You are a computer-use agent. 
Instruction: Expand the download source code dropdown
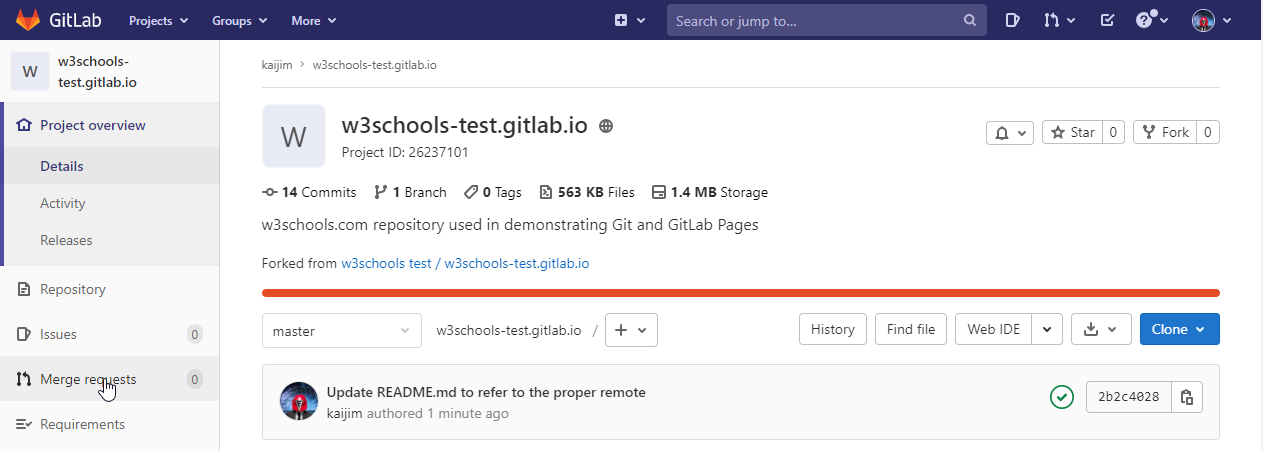point(1100,329)
